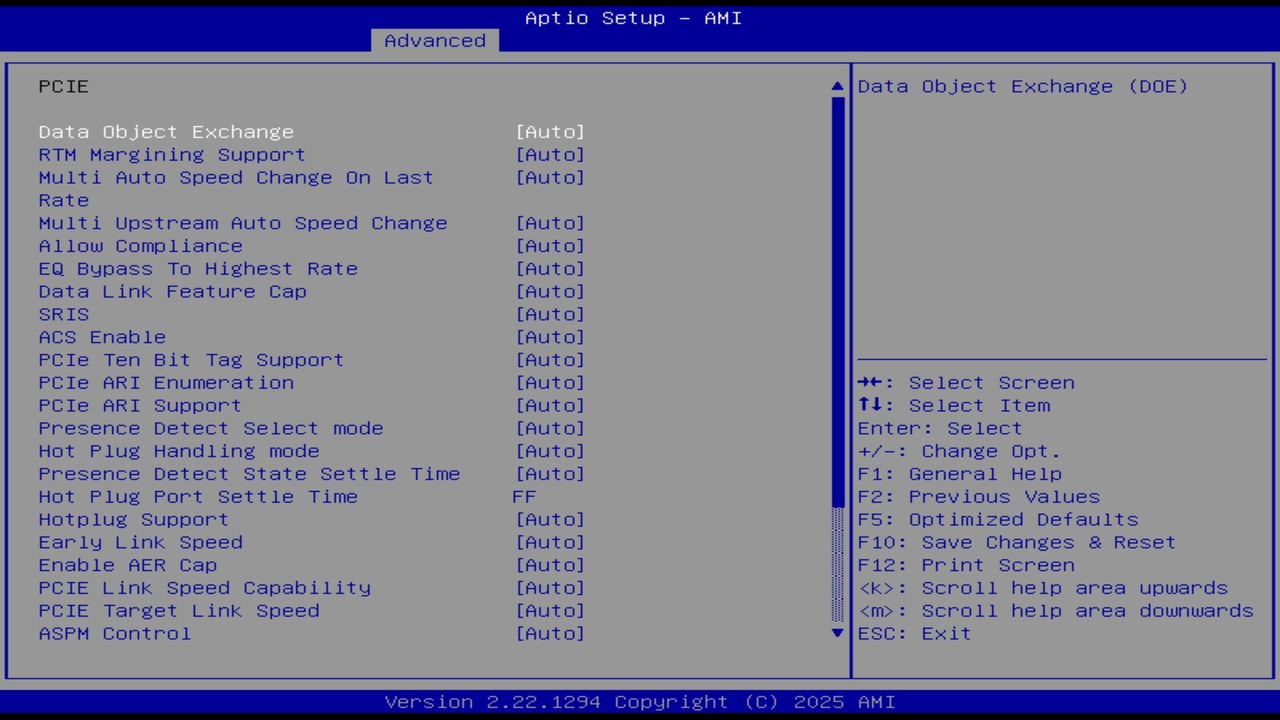
Task: Click the down scroll arrow
Action: 836,633
